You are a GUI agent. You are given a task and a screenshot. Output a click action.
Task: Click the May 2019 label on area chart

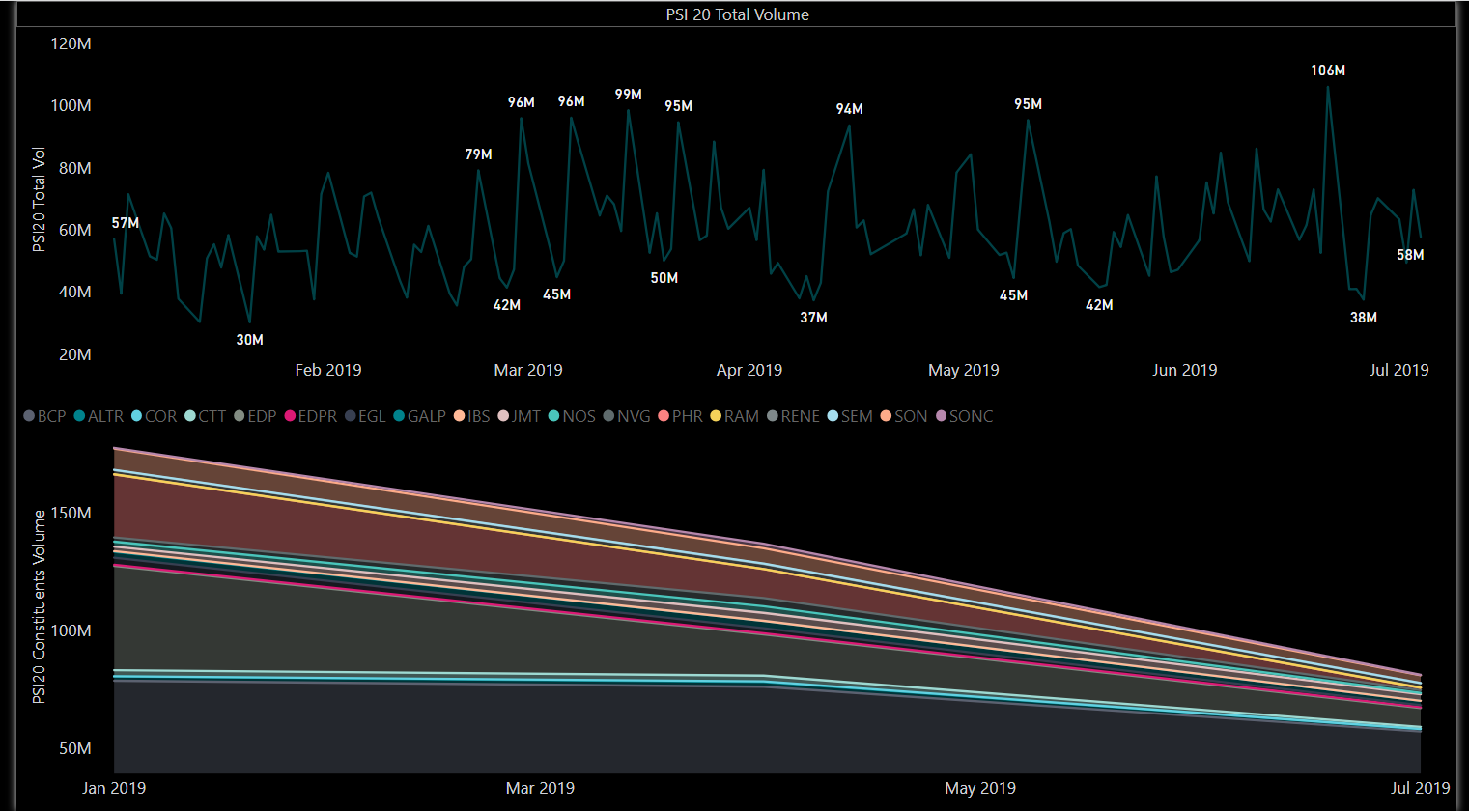(x=979, y=788)
